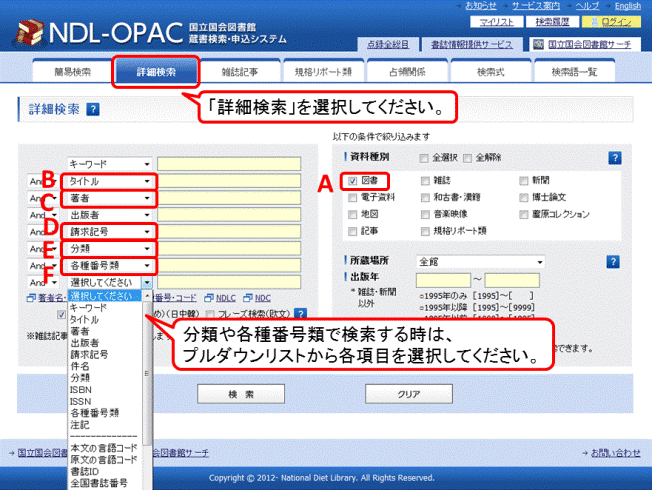Image resolution: width=652 pixels, height=490 pixels.
Task: Open マイリスト
Action: click(x=496, y=22)
